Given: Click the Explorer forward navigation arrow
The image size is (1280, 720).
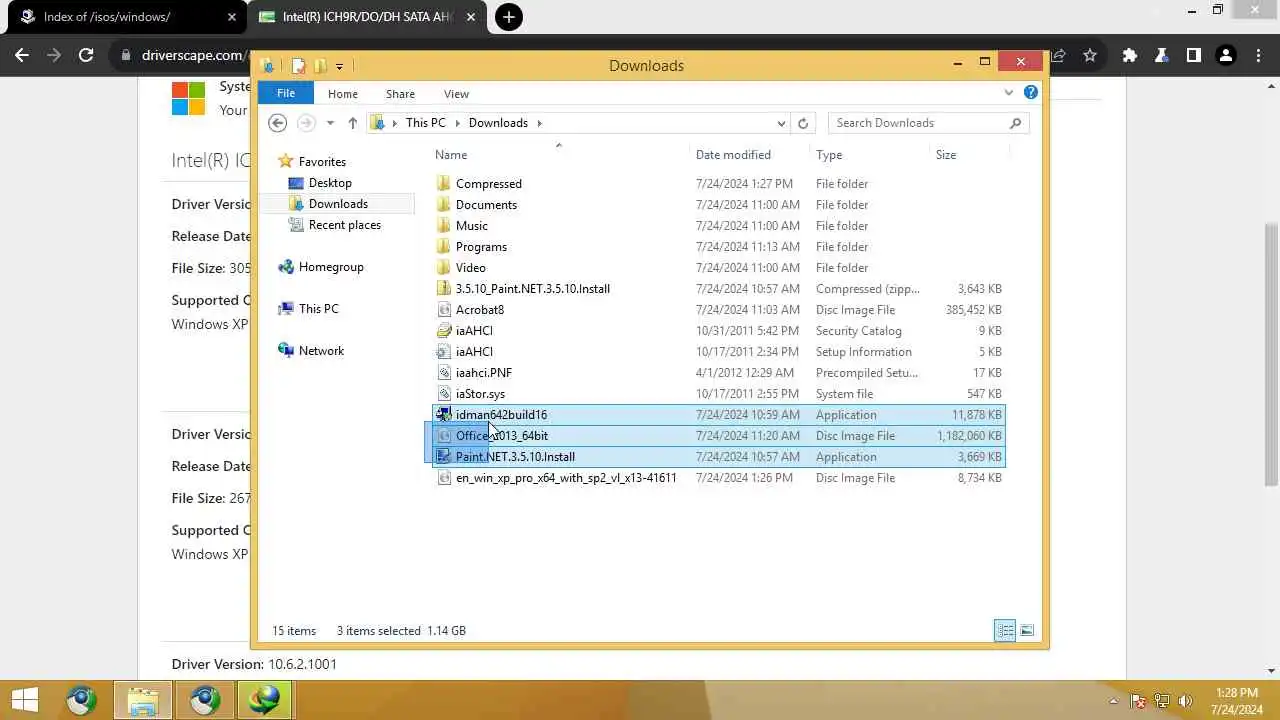Looking at the screenshot, I should [306, 123].
